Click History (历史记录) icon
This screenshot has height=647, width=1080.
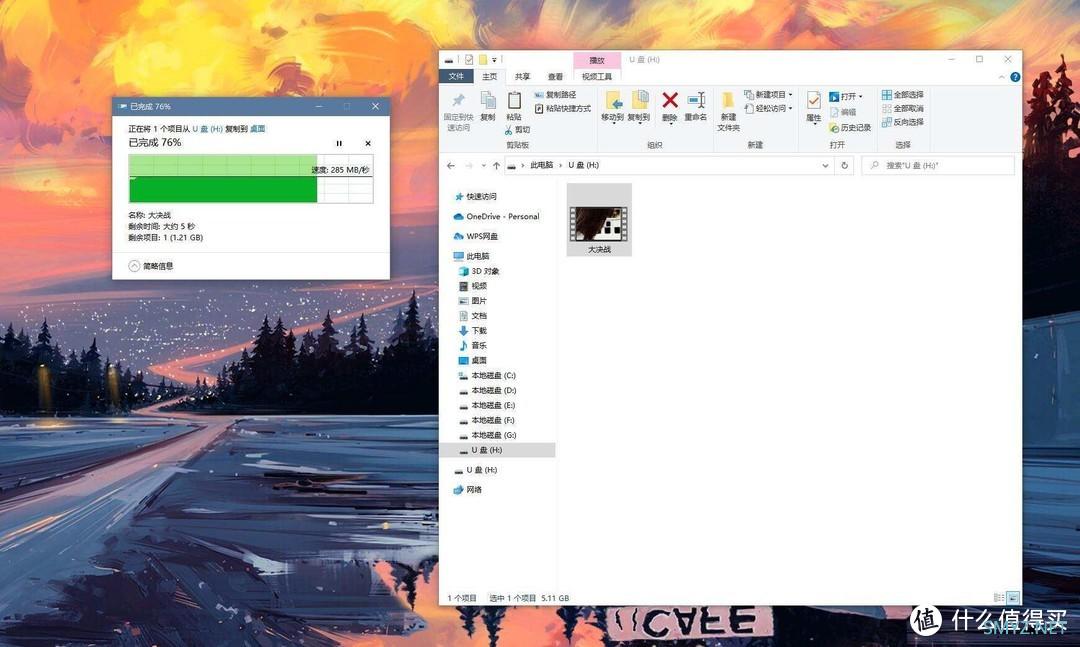tap(834, 128)
